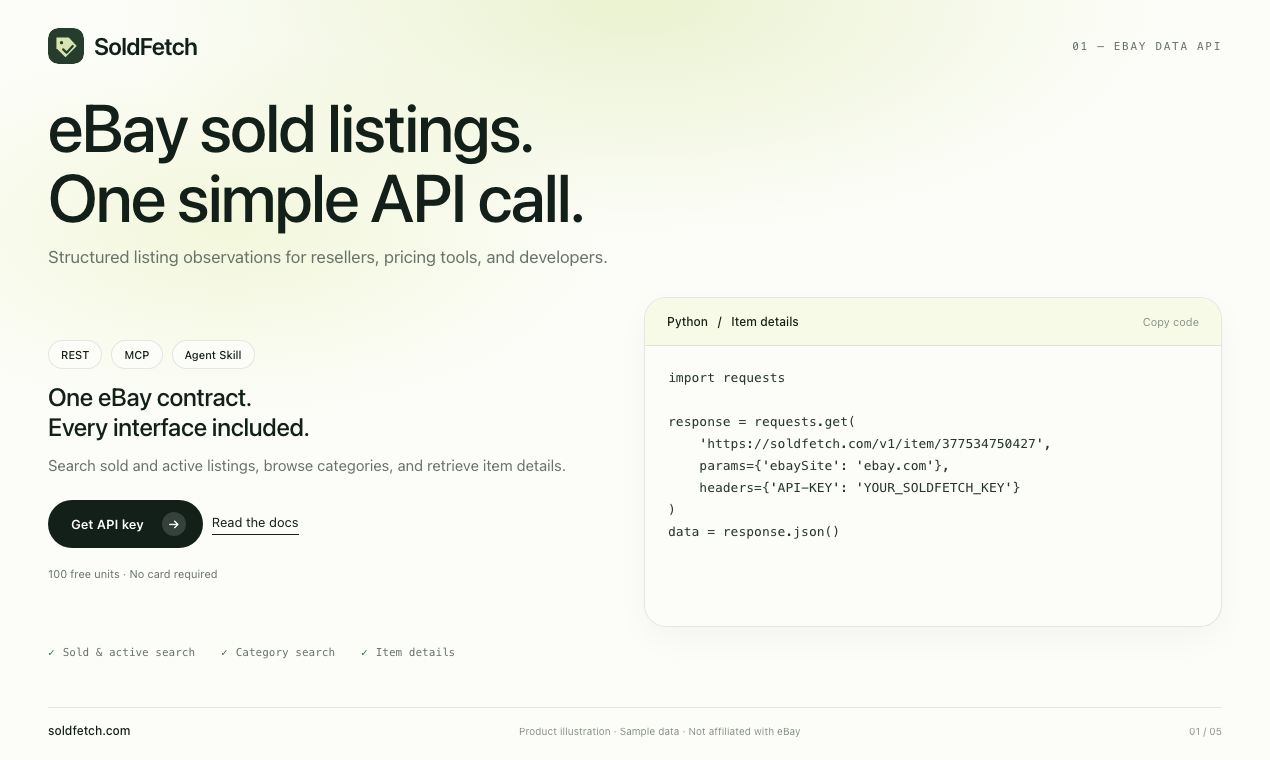Click the params ebaySite code line
Viewport: 1270px width, 760px height.
(824, 466)
